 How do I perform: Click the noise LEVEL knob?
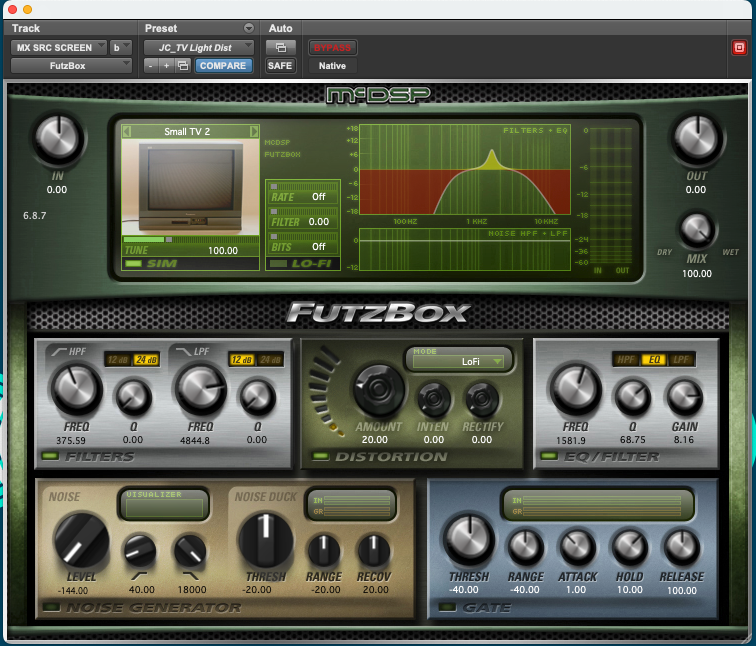point(81,540)
